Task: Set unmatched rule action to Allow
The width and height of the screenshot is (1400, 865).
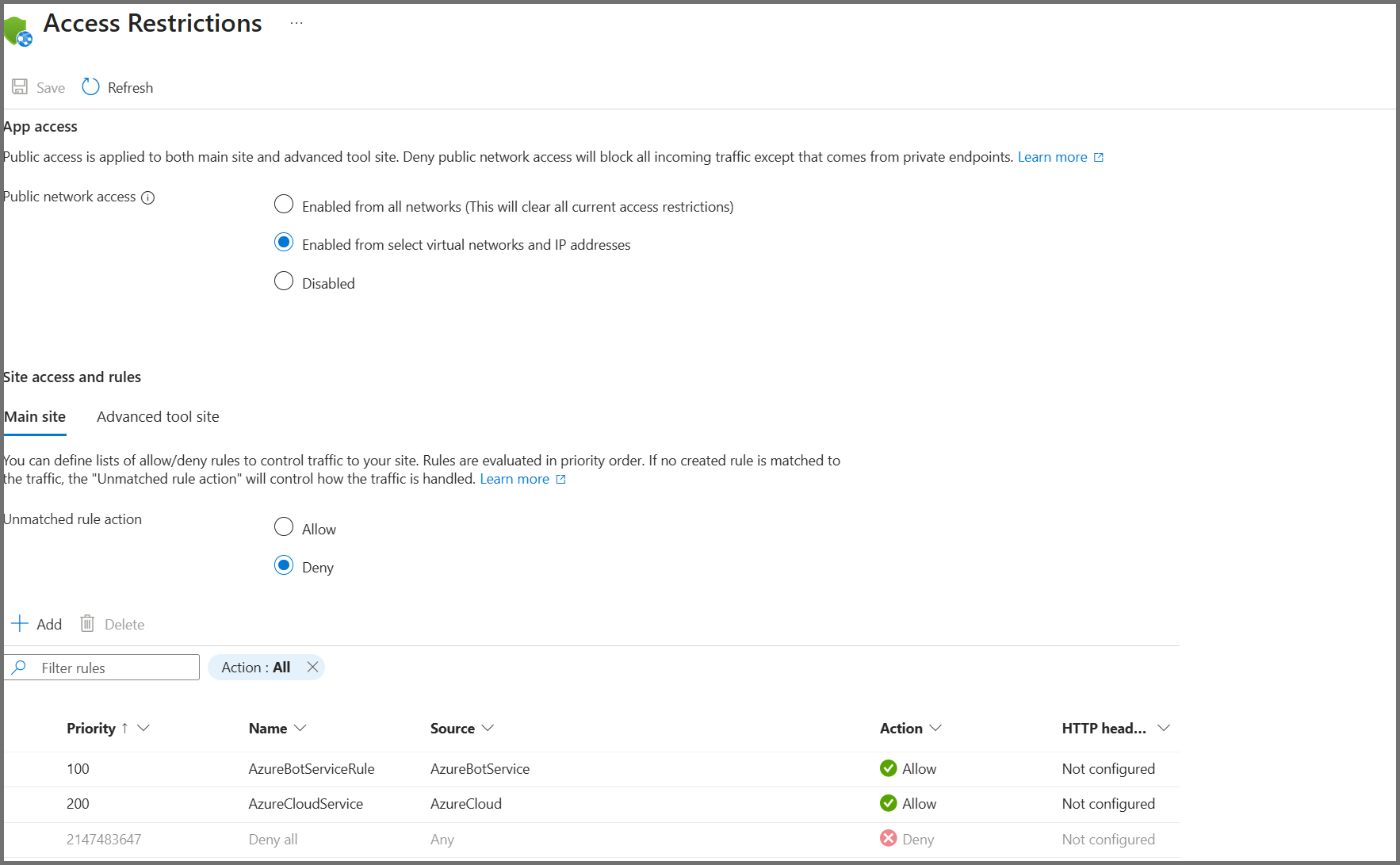Action: tap(284, 527)
